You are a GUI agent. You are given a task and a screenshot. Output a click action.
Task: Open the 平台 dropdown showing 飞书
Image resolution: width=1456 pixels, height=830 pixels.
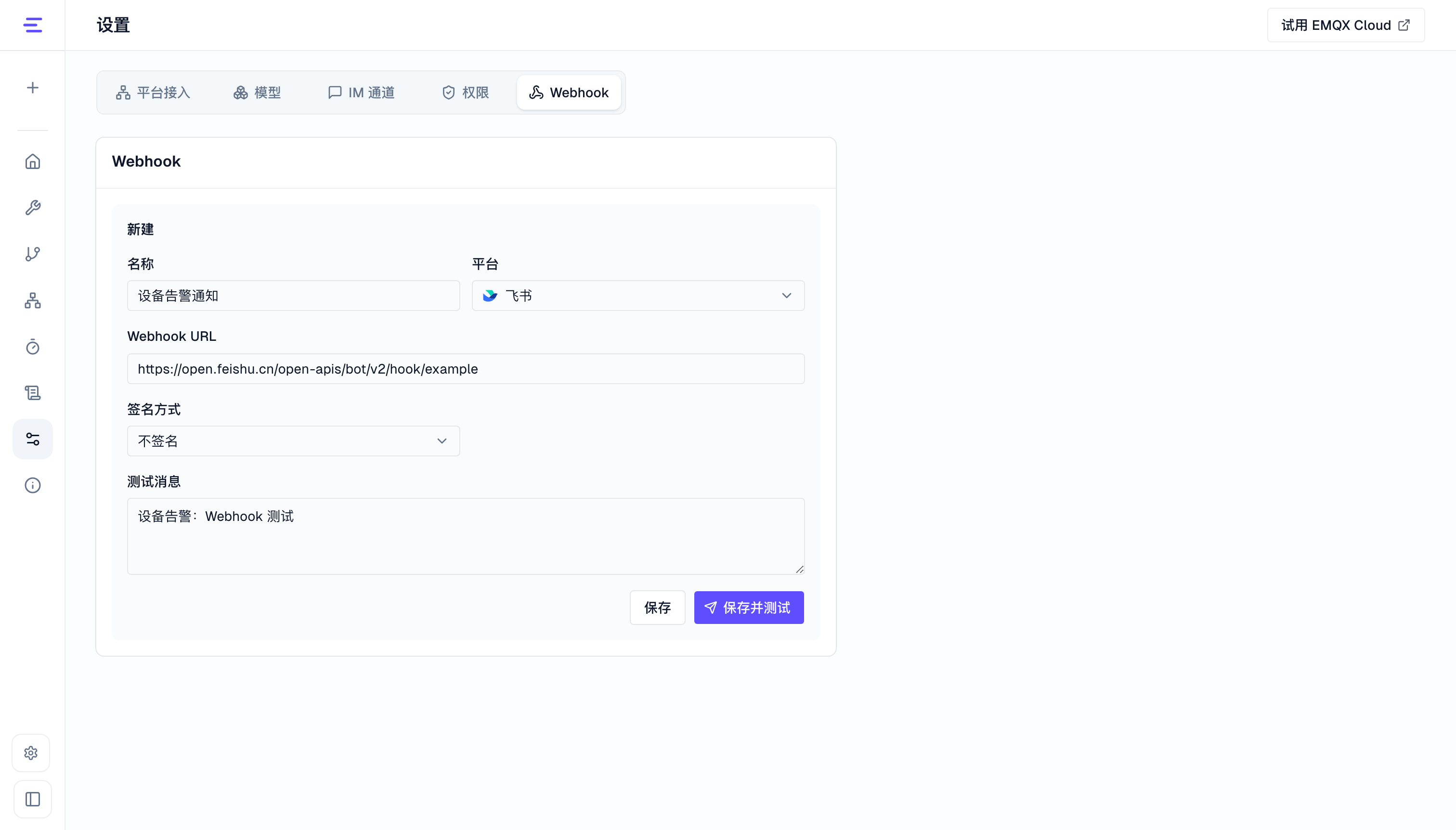638,295
